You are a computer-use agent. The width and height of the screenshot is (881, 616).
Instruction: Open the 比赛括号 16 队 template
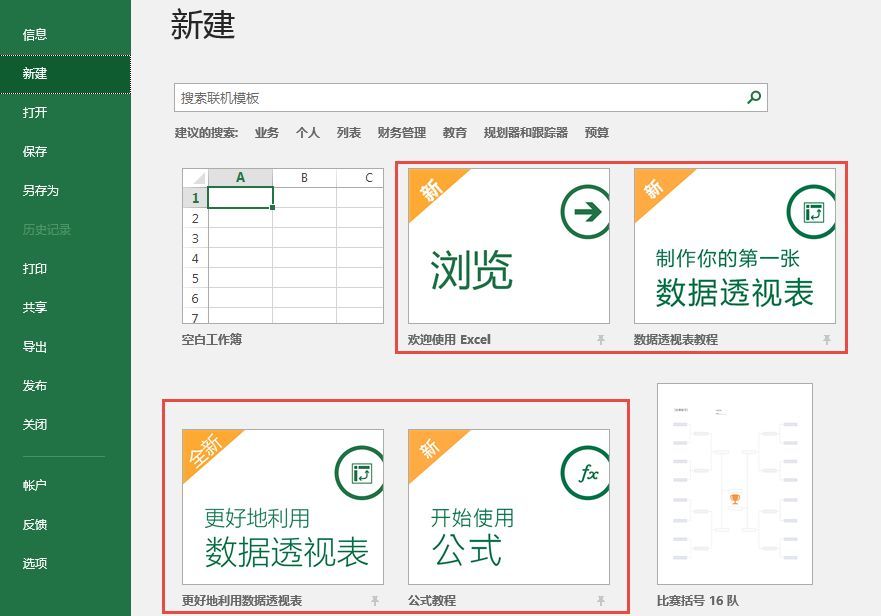734,484
